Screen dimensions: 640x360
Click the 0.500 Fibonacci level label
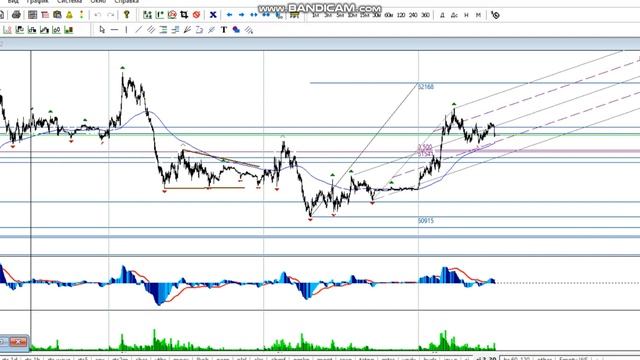[425, 147]
